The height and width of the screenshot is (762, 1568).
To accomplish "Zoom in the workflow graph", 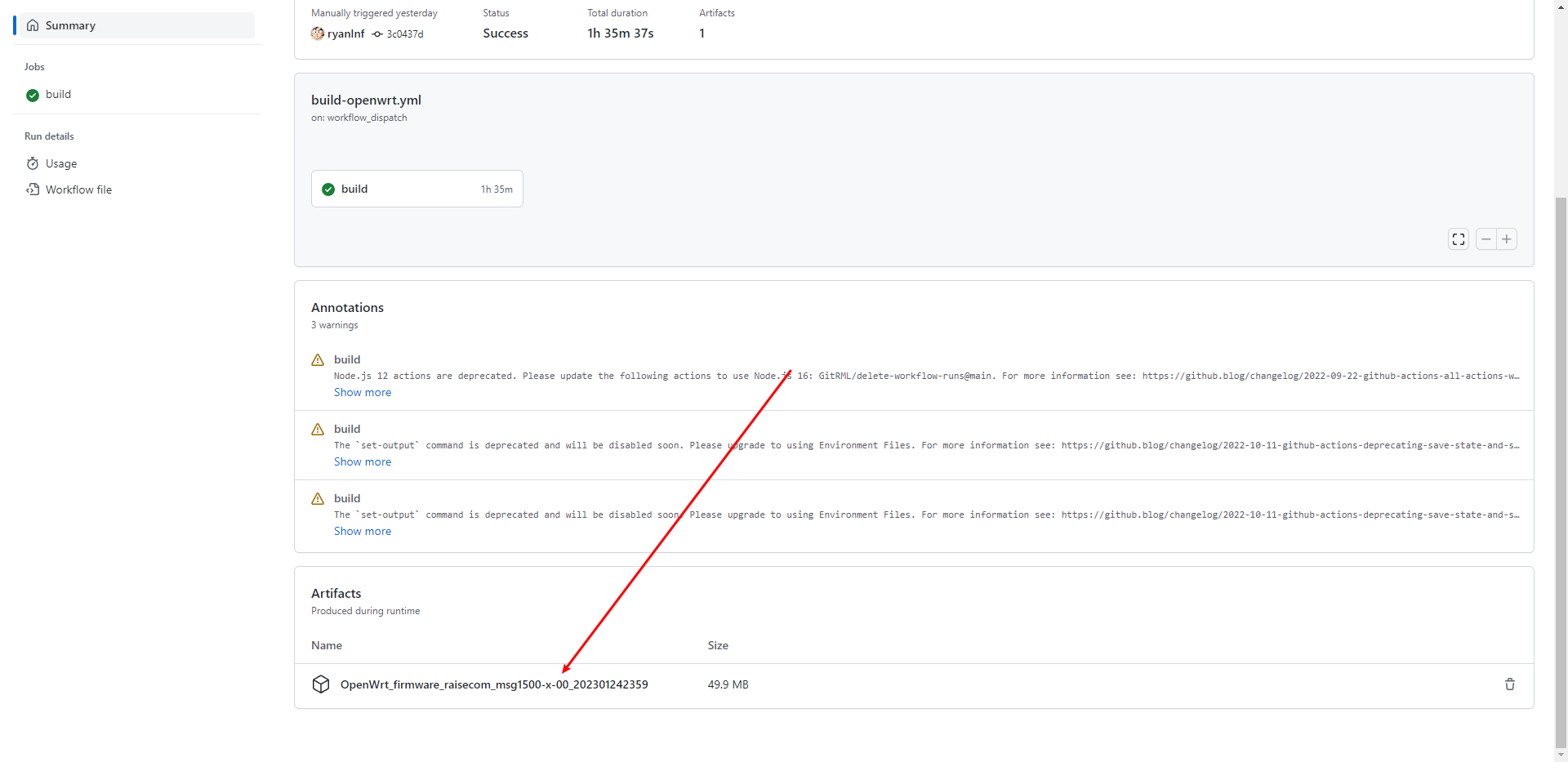I will pos(1507,239).
